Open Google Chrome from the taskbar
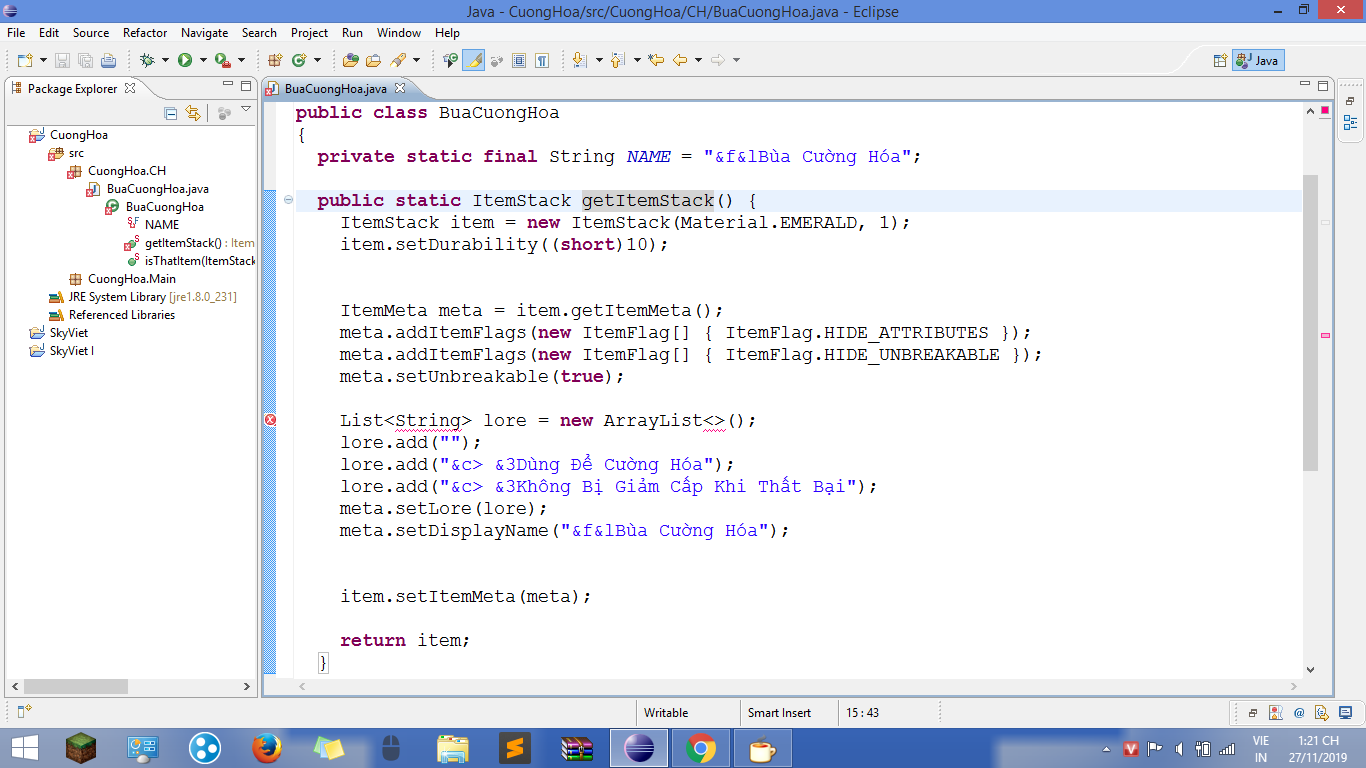1366x768 pixels. coord(700,748)
